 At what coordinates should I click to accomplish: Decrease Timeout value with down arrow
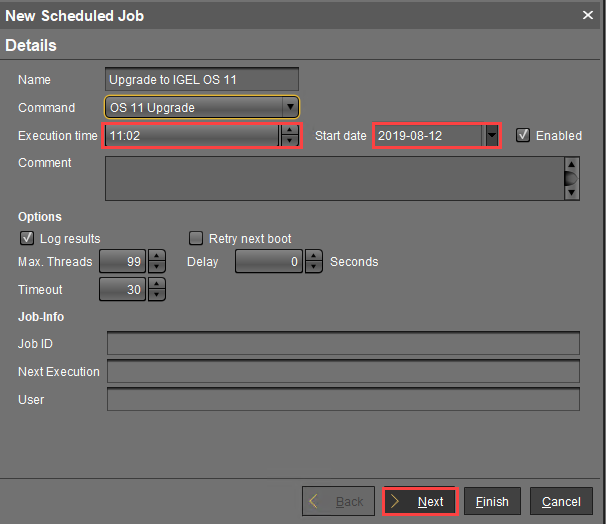157,296
